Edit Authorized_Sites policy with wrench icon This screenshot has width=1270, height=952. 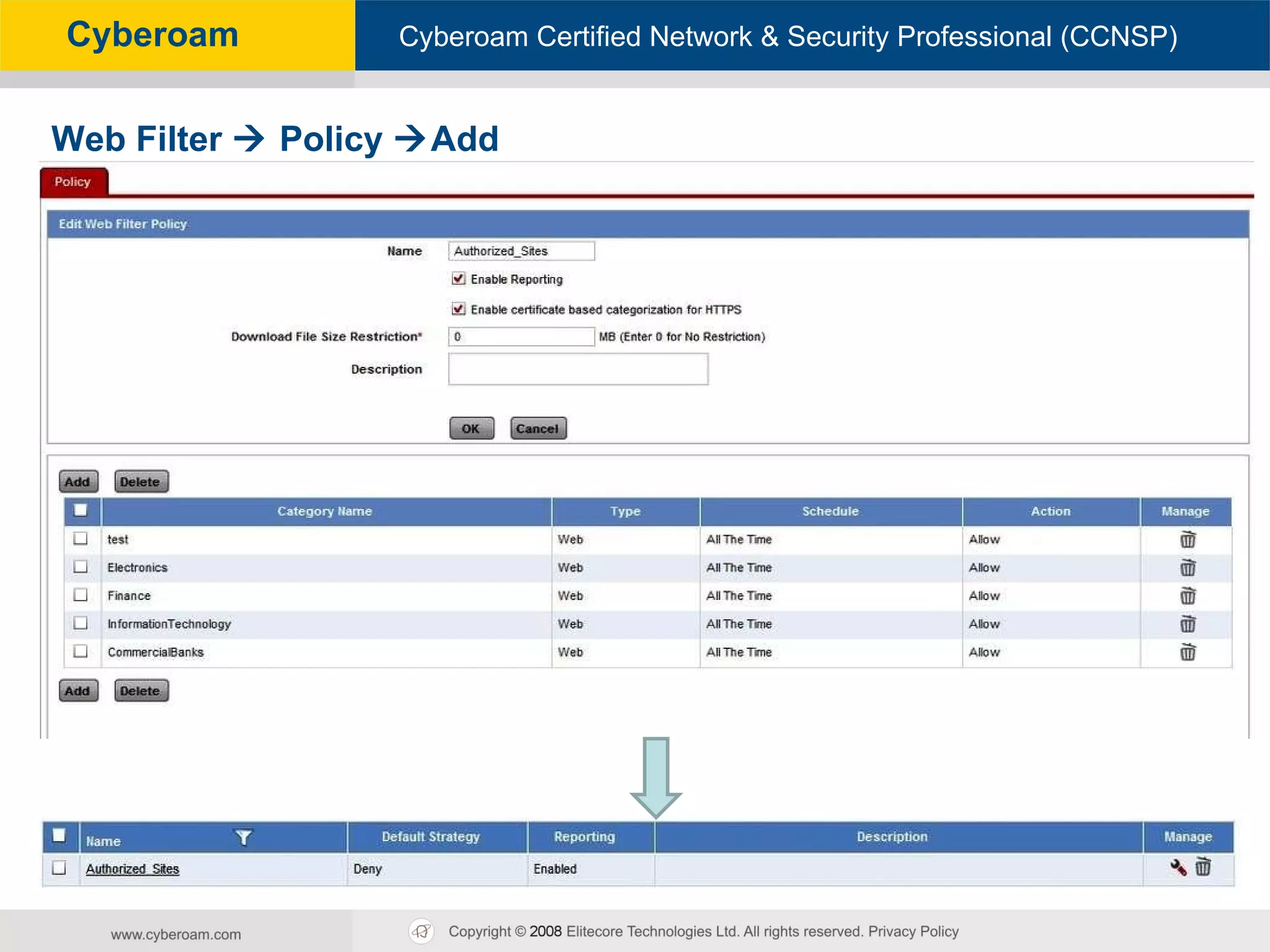1178,867
